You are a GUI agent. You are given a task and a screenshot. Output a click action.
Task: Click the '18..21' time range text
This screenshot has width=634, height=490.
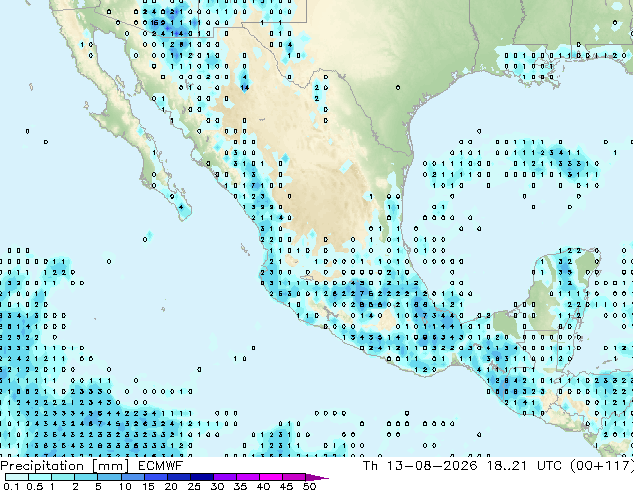(x=507, y=466)
